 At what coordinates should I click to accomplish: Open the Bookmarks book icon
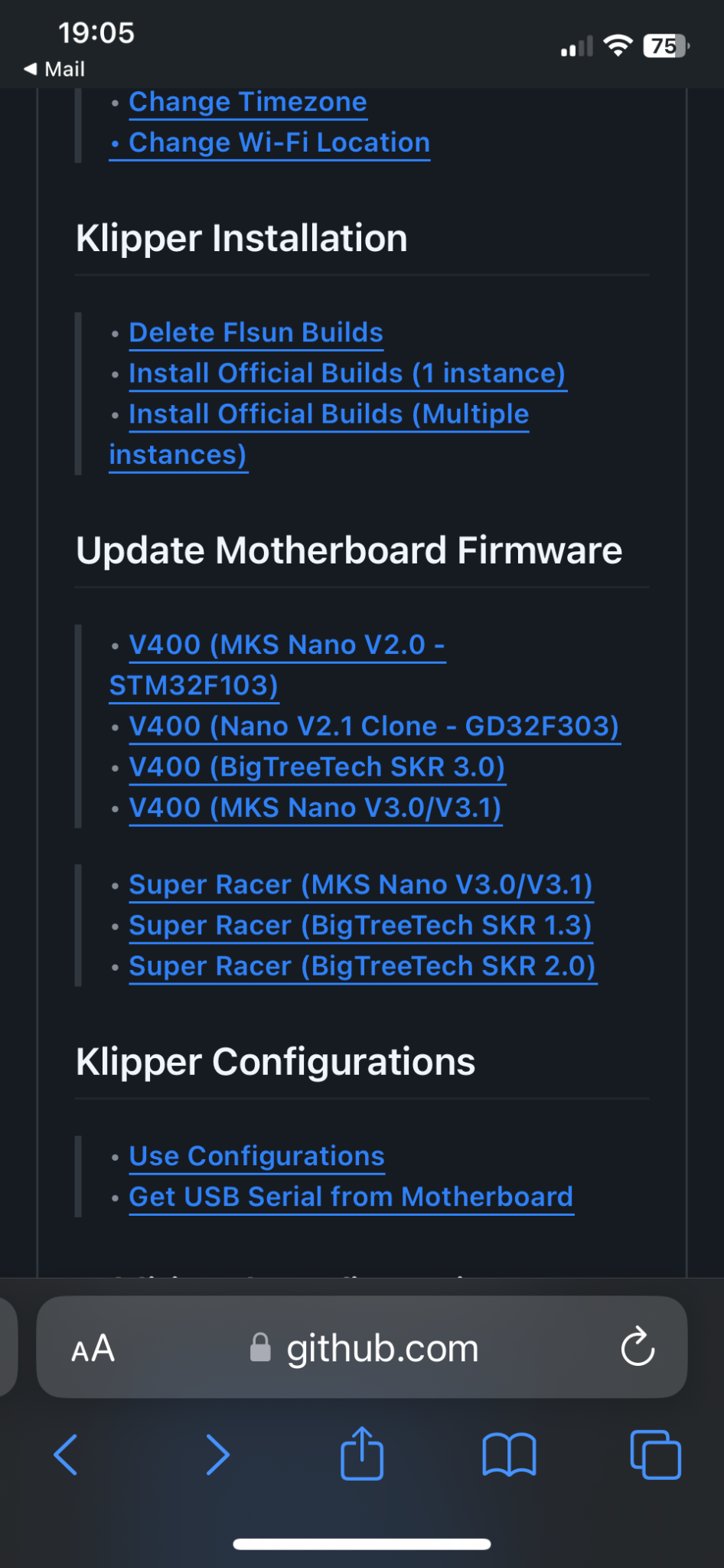[509, 1455]
